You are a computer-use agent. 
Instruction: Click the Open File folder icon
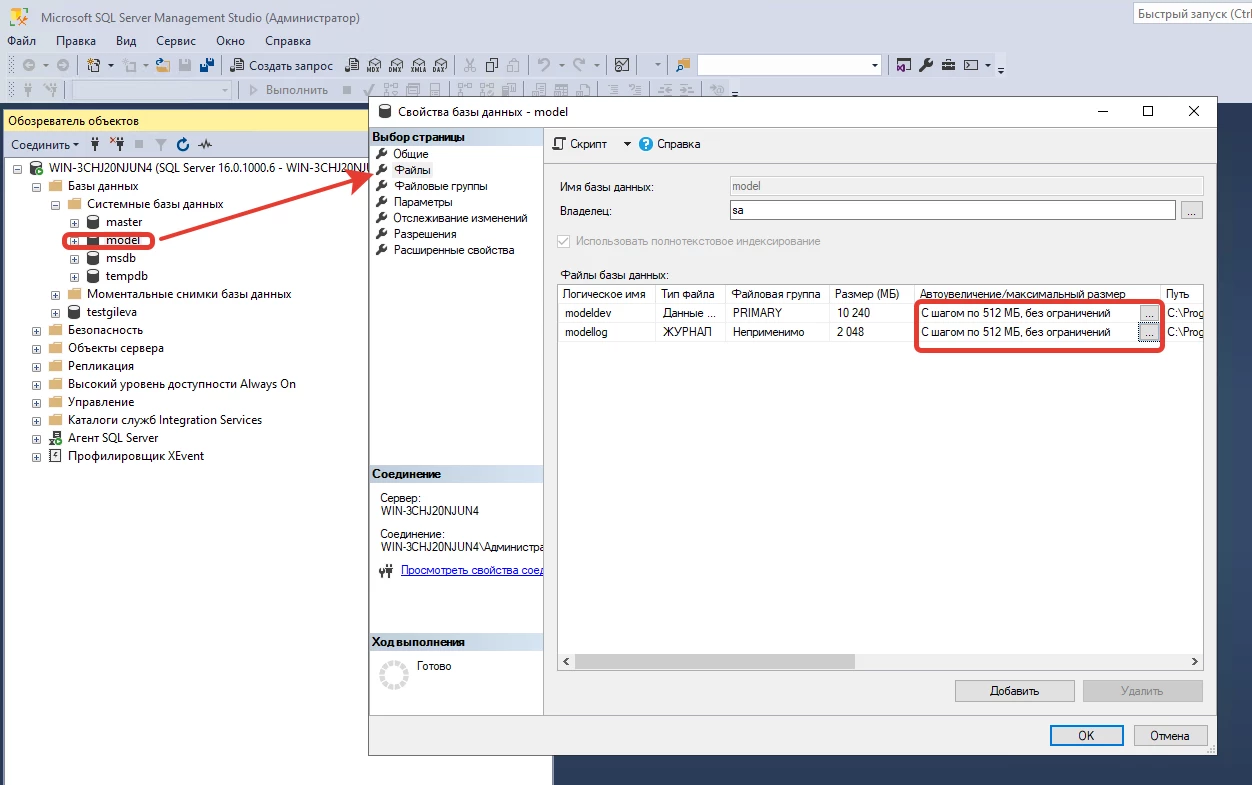pos(162,66)
